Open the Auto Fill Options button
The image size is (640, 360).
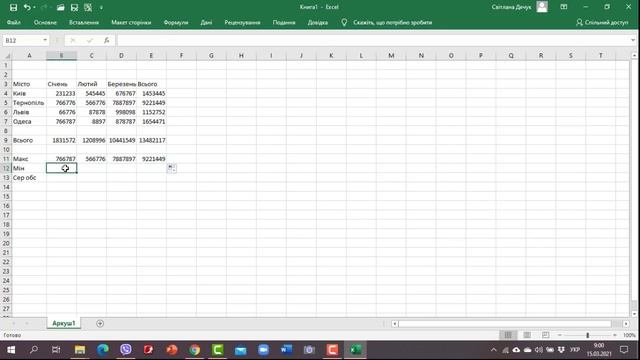172,168
